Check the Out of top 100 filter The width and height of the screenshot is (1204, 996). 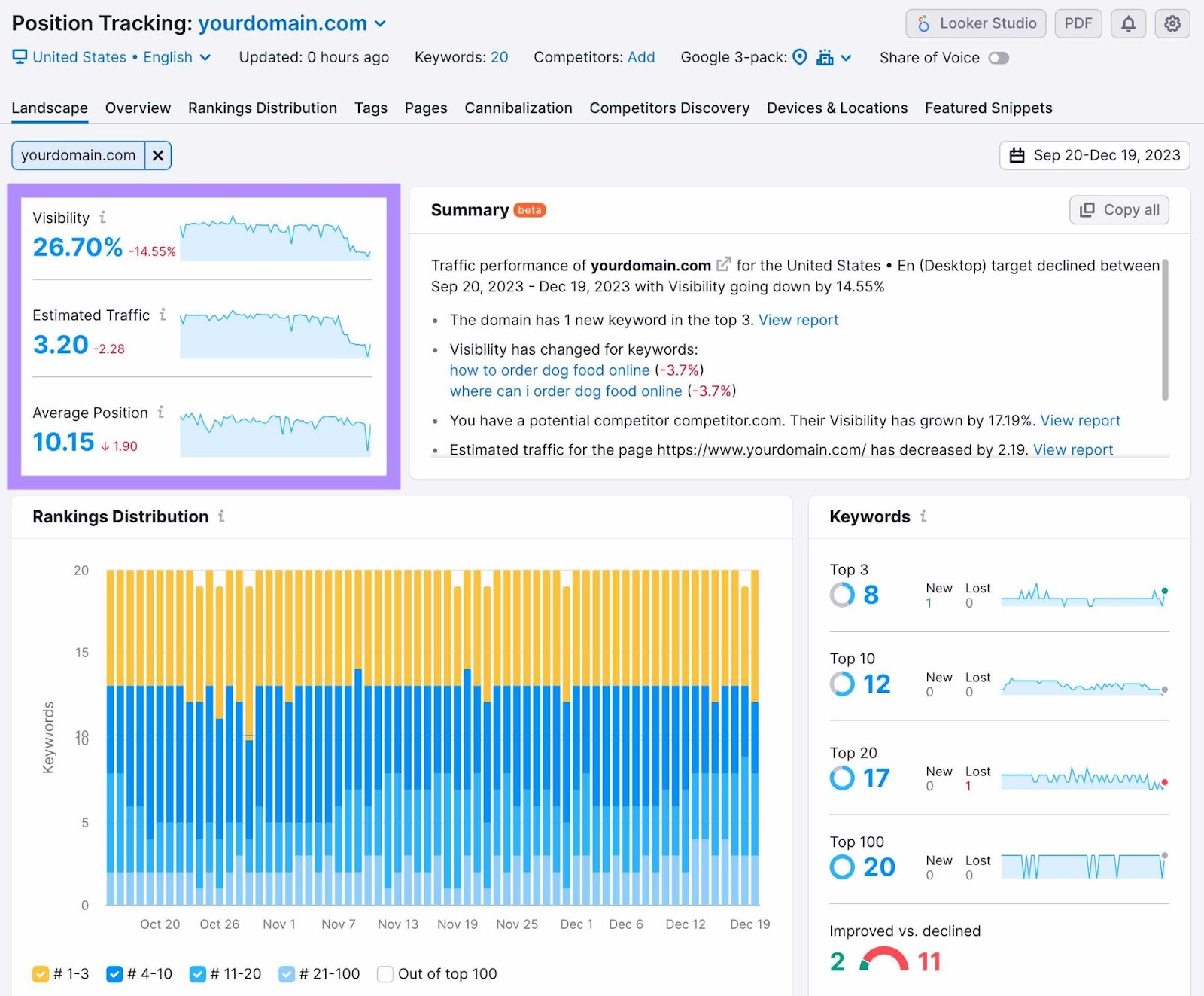tap(385, 973)
